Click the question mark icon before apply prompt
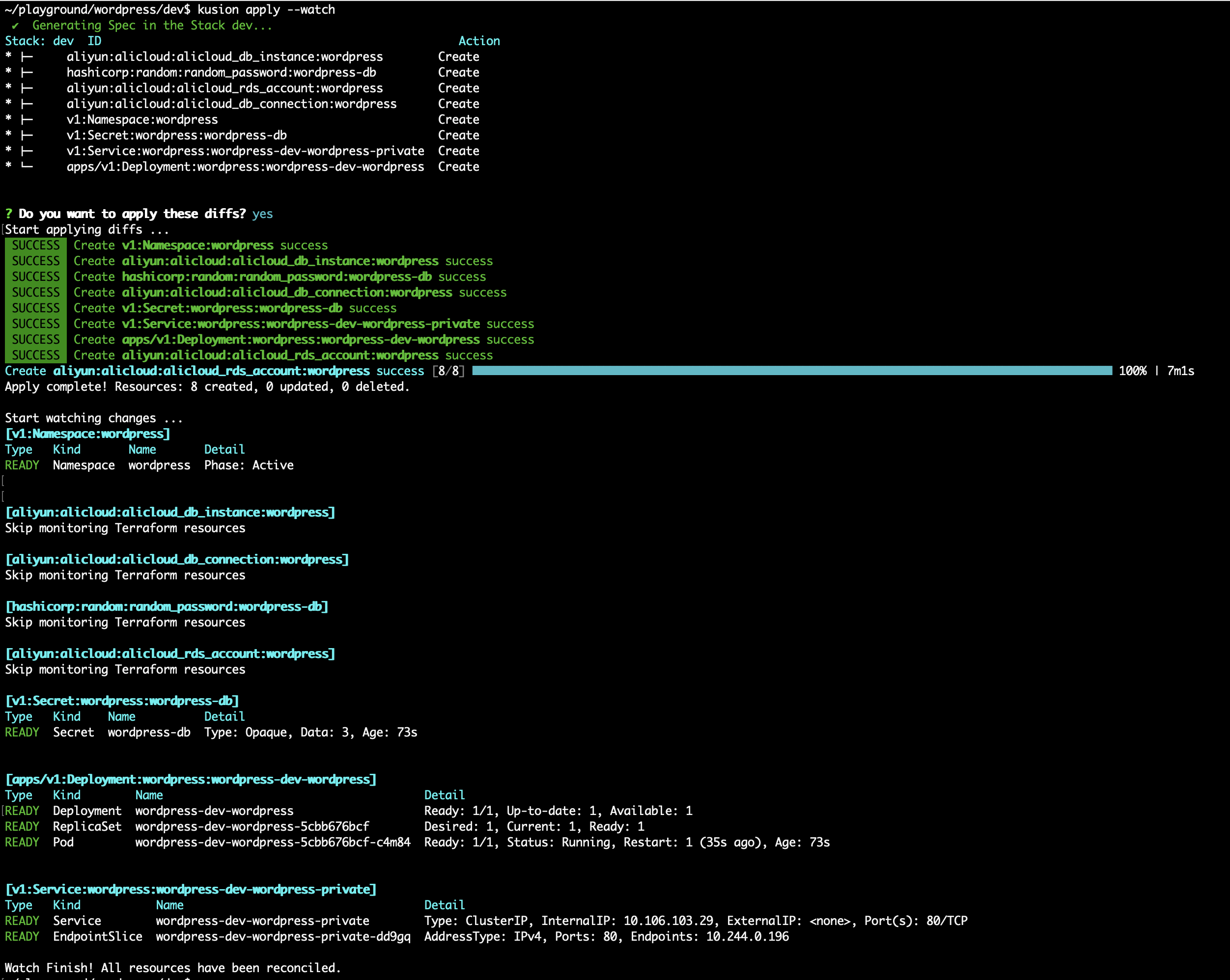1230x980 pixels. click(x=7, y=214)
